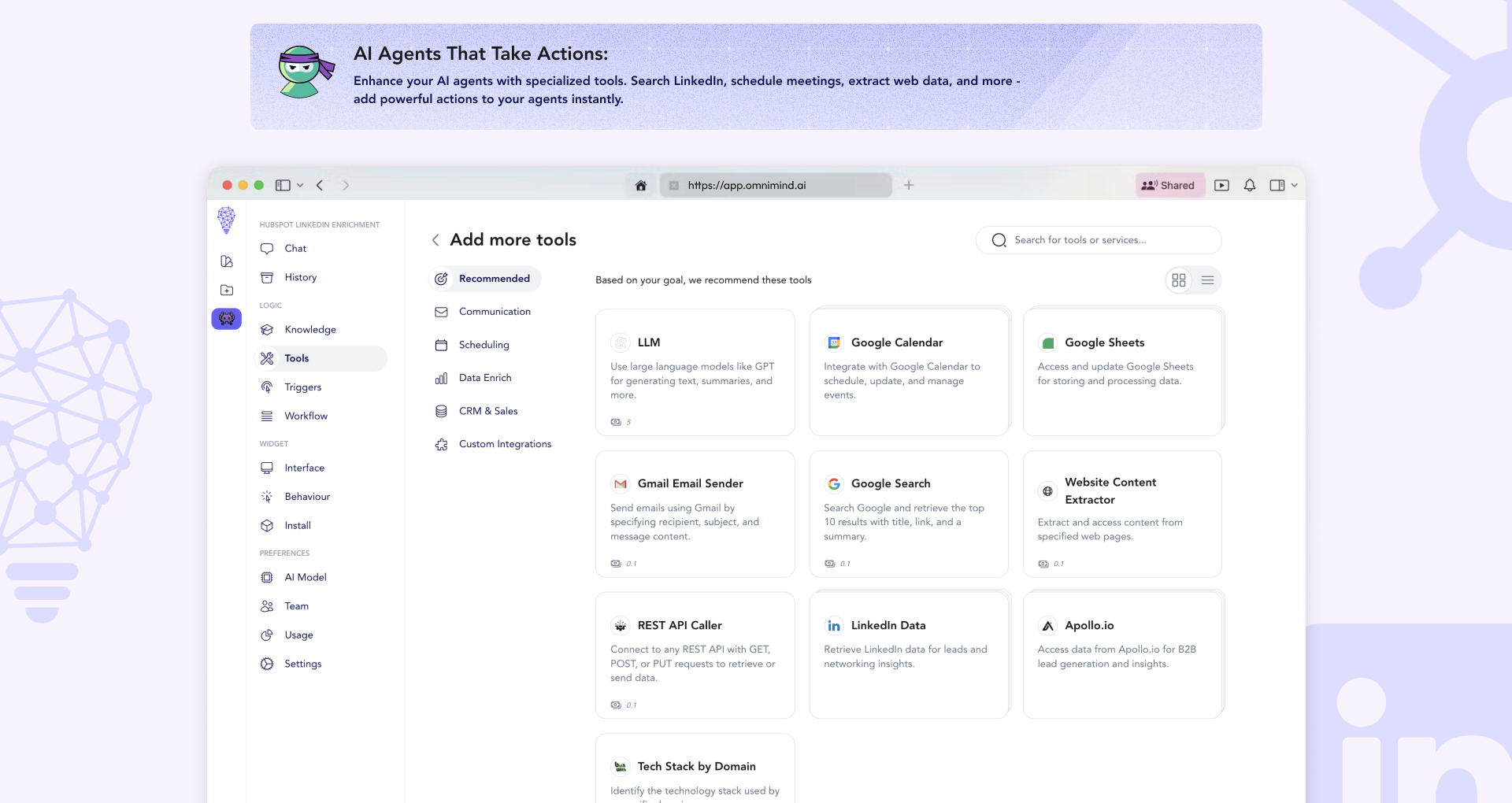
Task: Click the media player icon in toolbar
Action: click(1221, 186)
